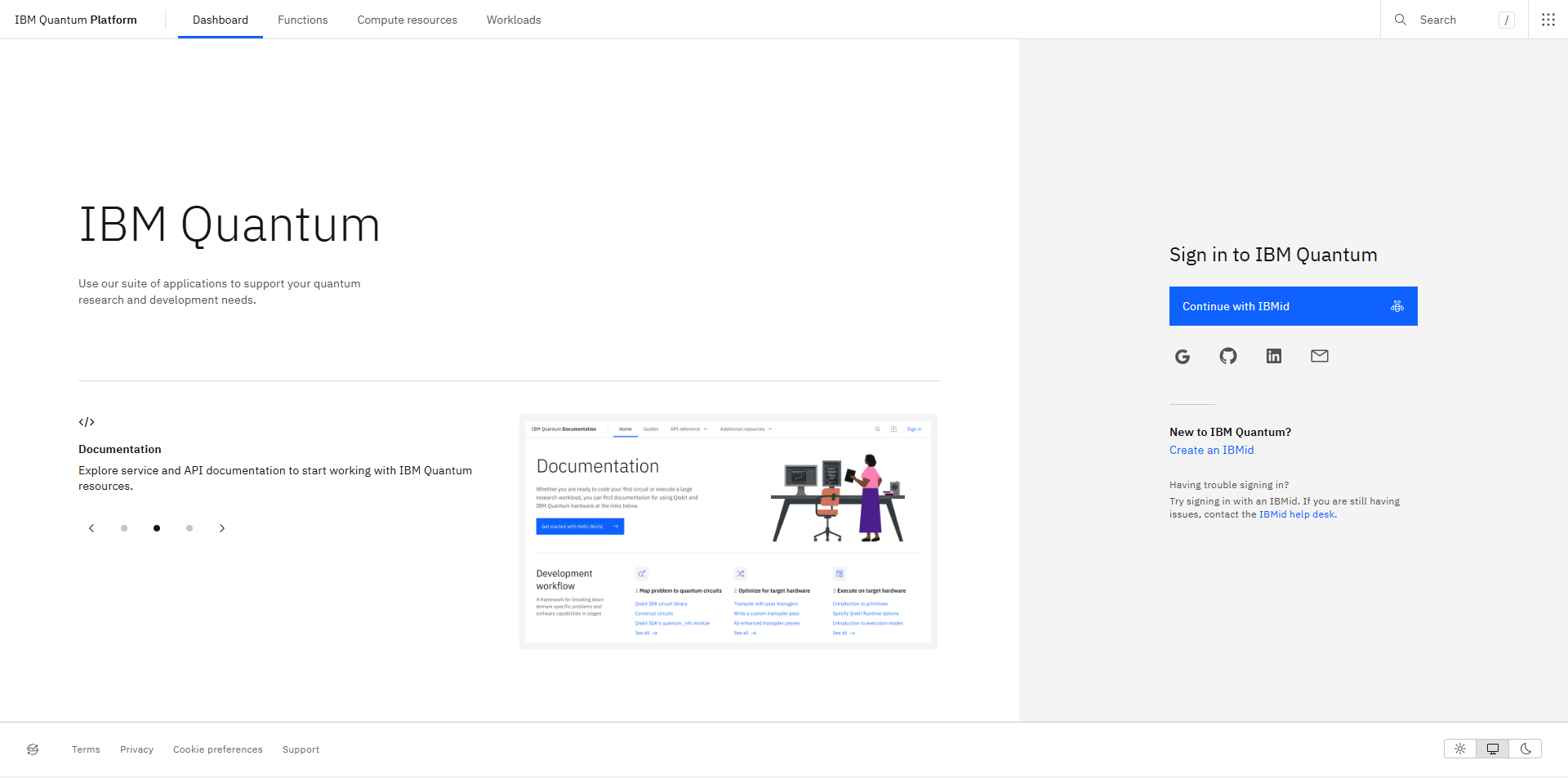Go to previous carousel slide
1568x778 pixels.
pos(91,528)
